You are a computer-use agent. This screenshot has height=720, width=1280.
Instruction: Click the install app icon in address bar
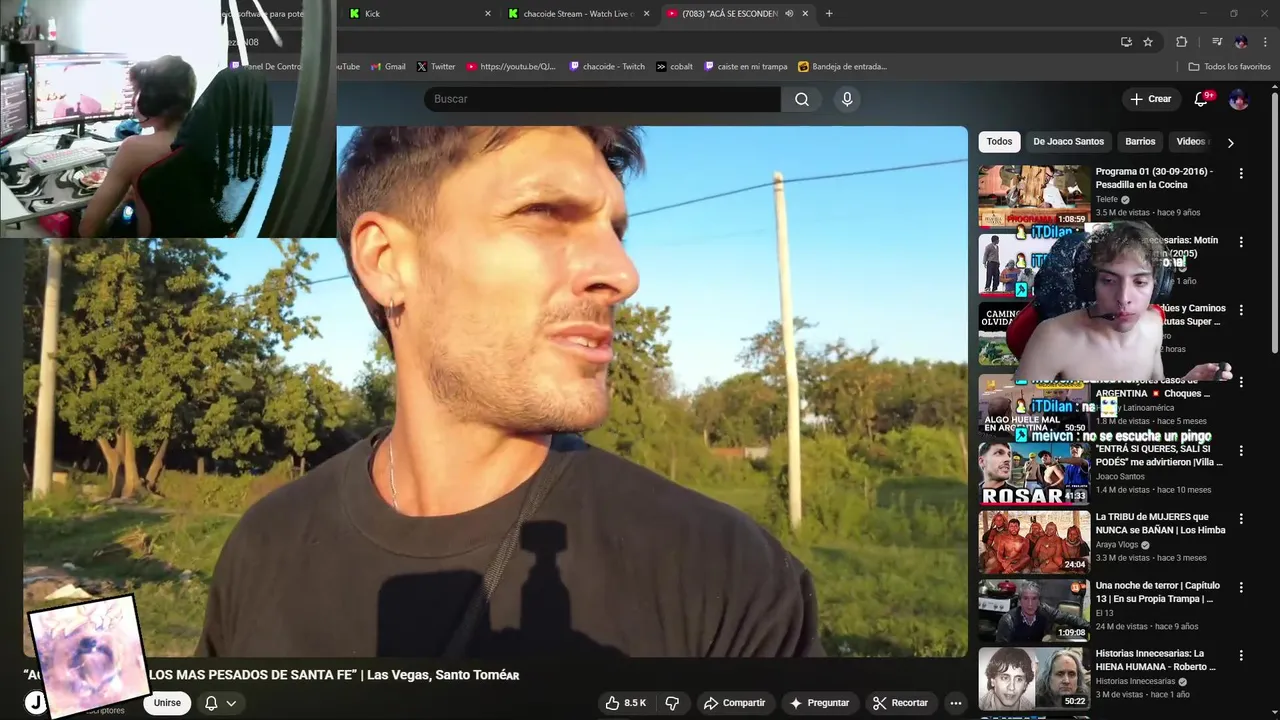[x=1126, y=42]
